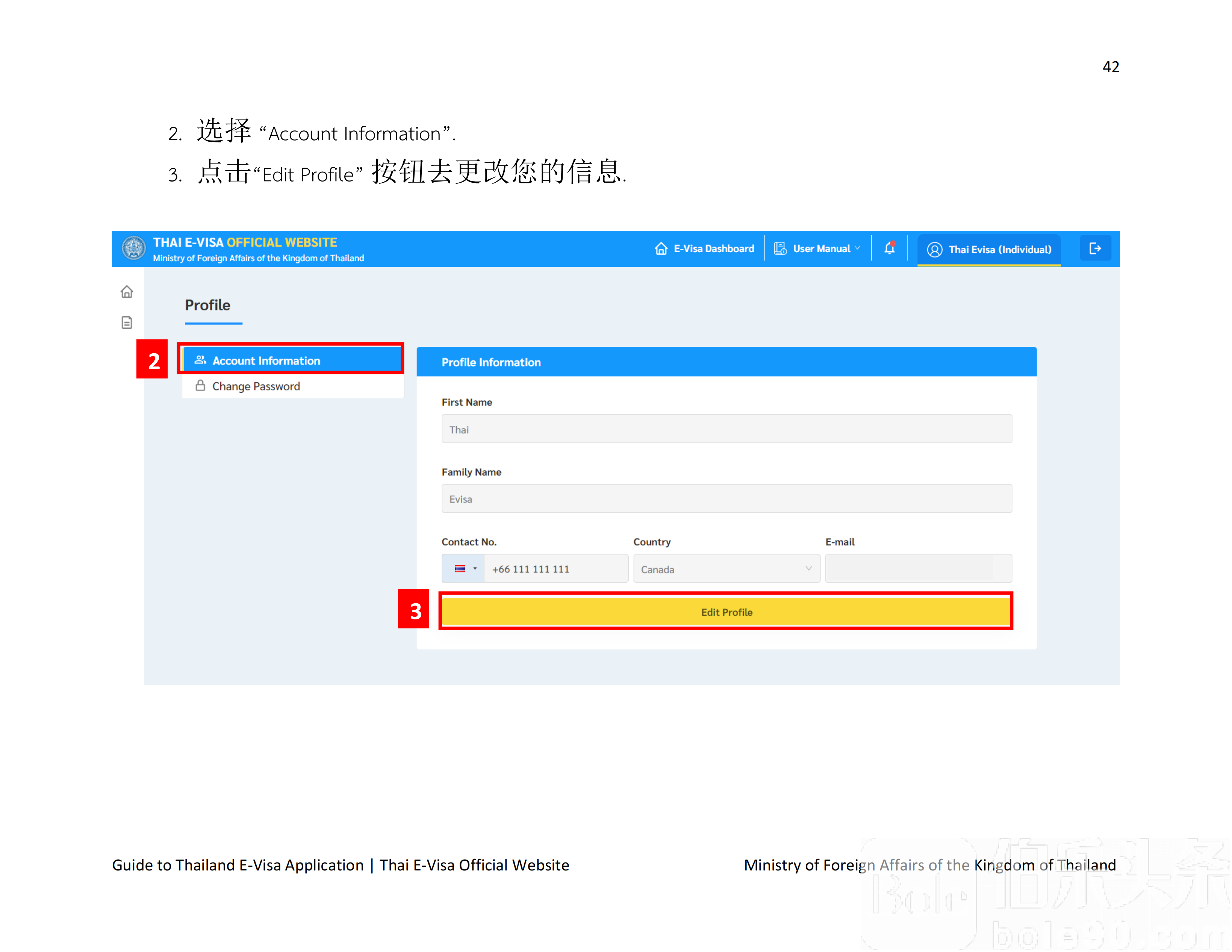Click the profile avatar icon for Thai Evisa
The width and height of the screenshot is (1232, 952).
(934, 249)
